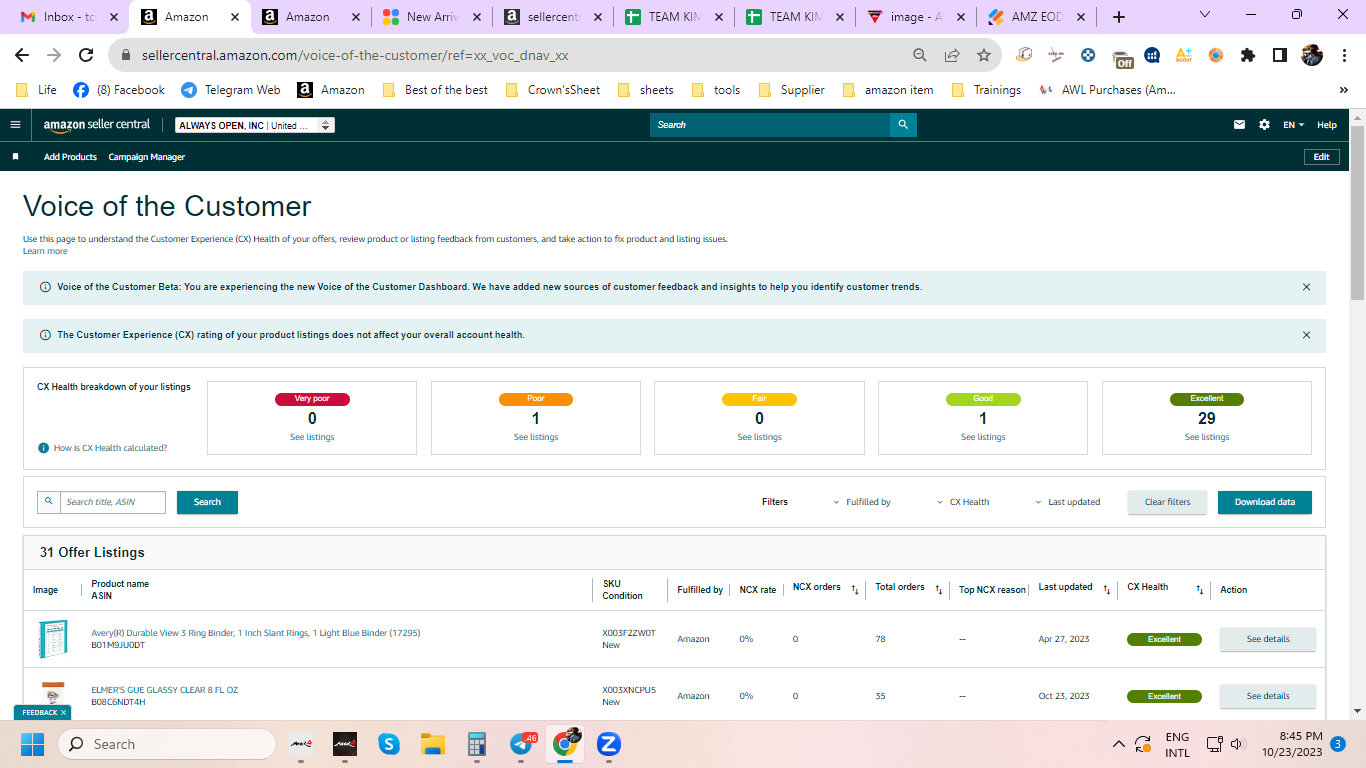The height and width of the screenshot is (768, 1366).
Task: Open the Learn more link
Action: point(45,251)
